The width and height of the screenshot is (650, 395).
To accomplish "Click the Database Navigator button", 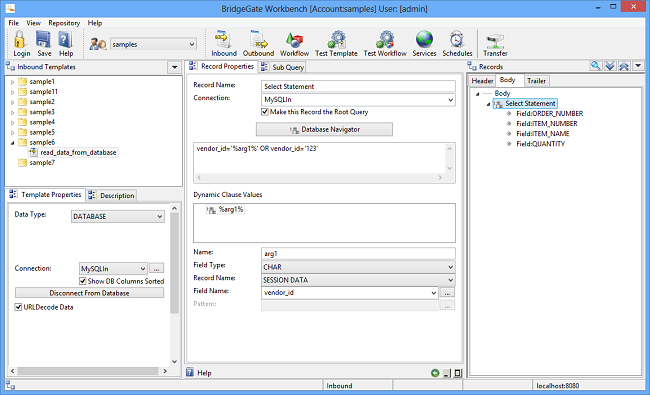I will click(324, 129).
